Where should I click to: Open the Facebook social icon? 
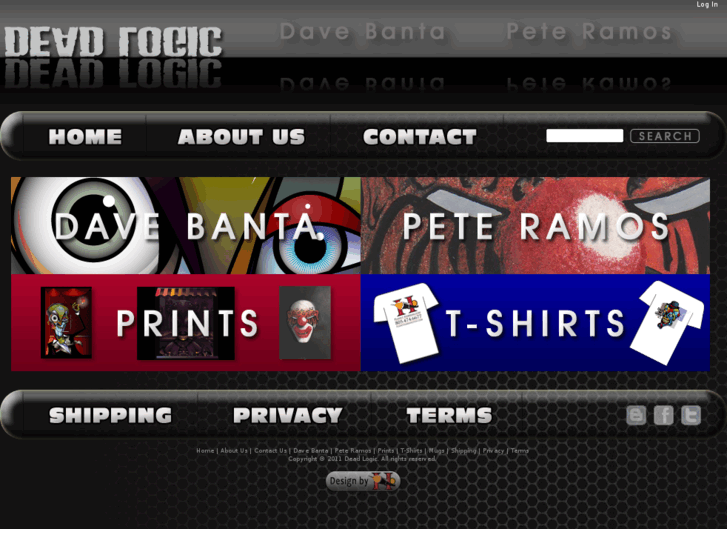[x=663, y=415]
